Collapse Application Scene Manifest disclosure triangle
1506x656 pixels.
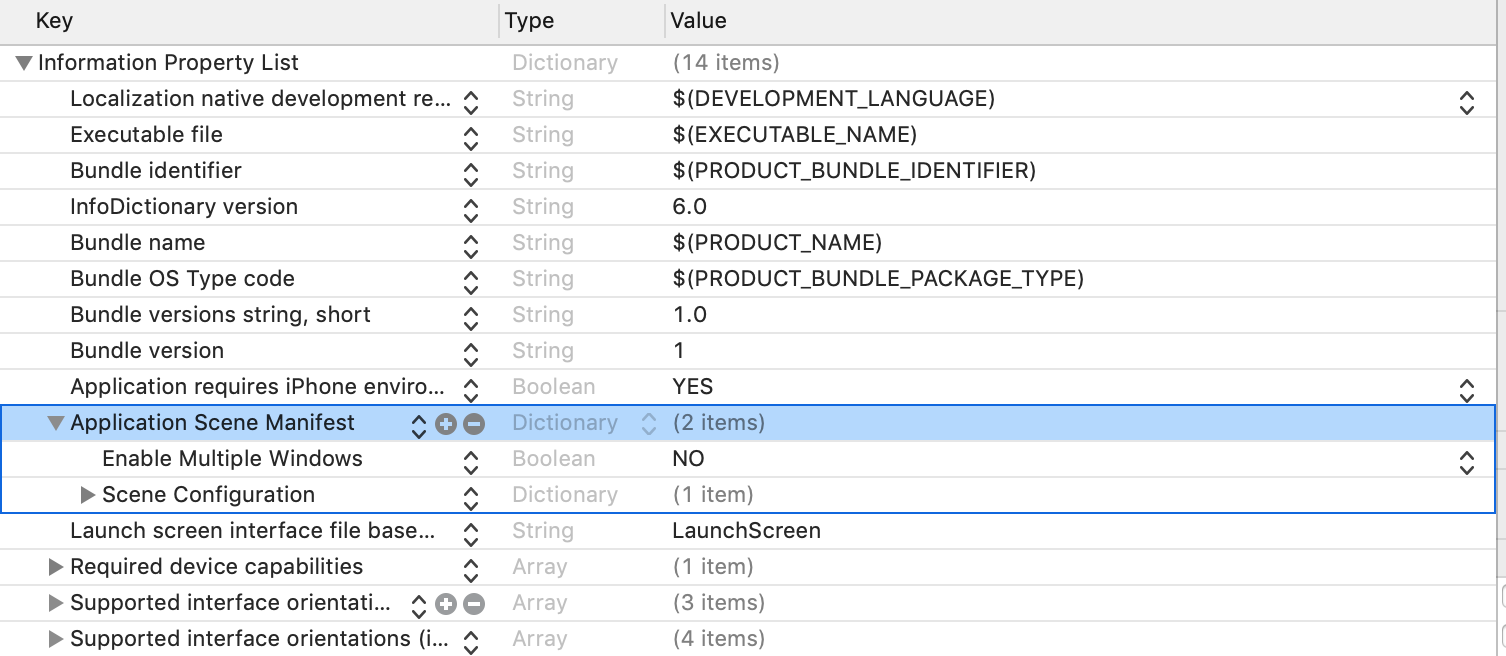(56, 423)
